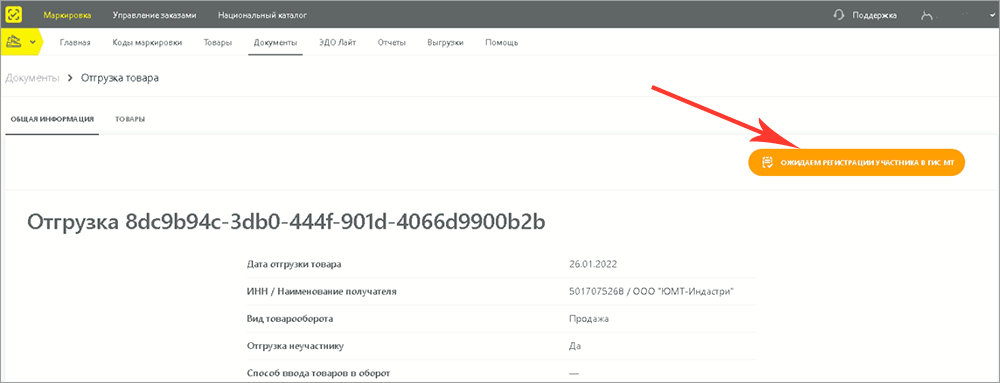
Task: Select the Общая информация tab
Action: tap(52, 119)
